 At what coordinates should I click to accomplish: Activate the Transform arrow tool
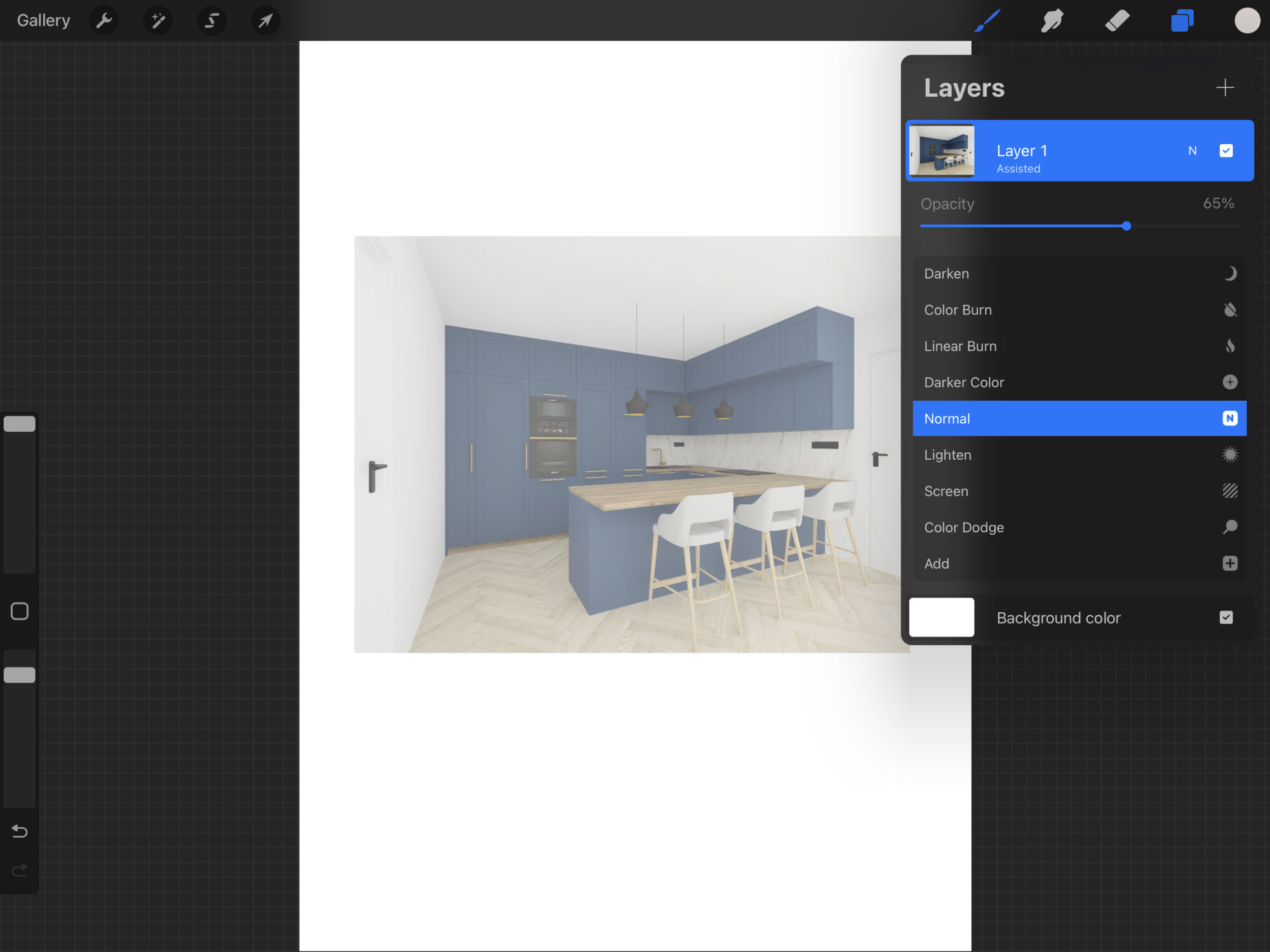tap(265, 21)
